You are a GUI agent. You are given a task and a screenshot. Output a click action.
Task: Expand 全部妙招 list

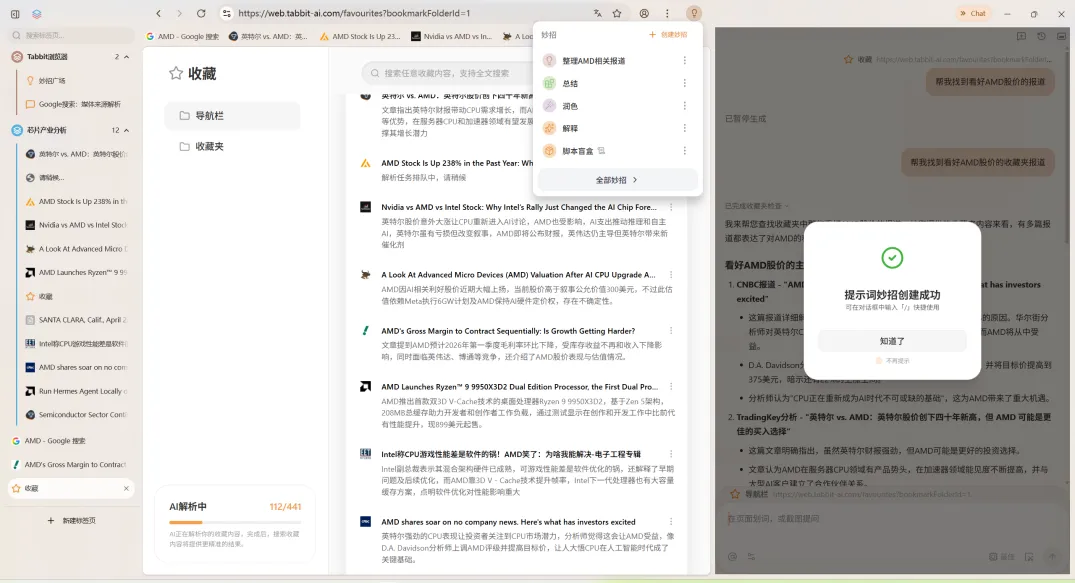pos(616,180)
